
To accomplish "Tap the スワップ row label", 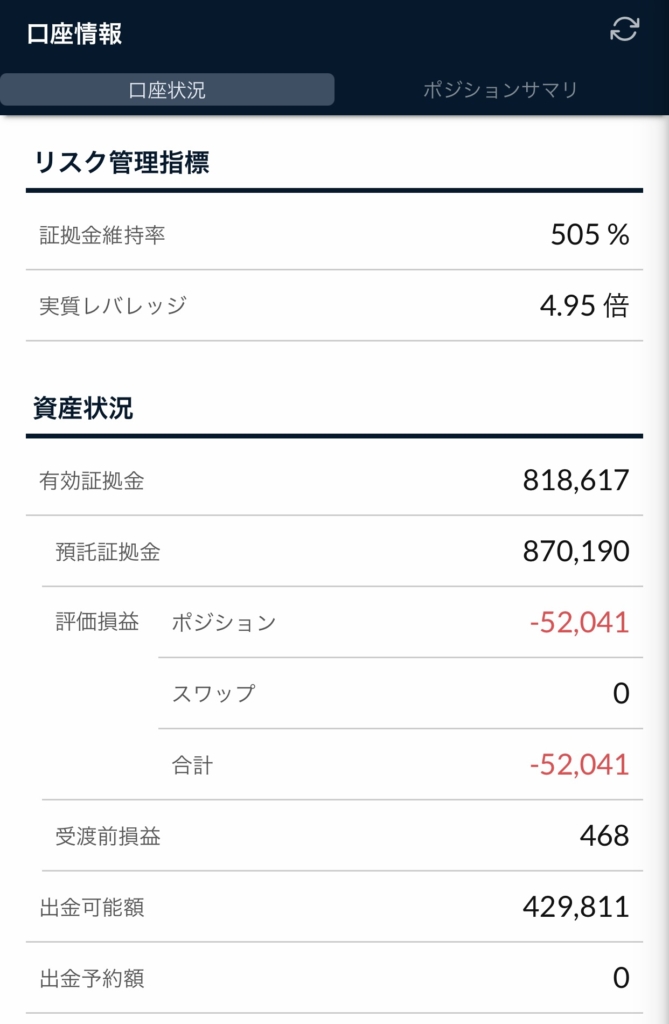I will click(x=213, y=694).
